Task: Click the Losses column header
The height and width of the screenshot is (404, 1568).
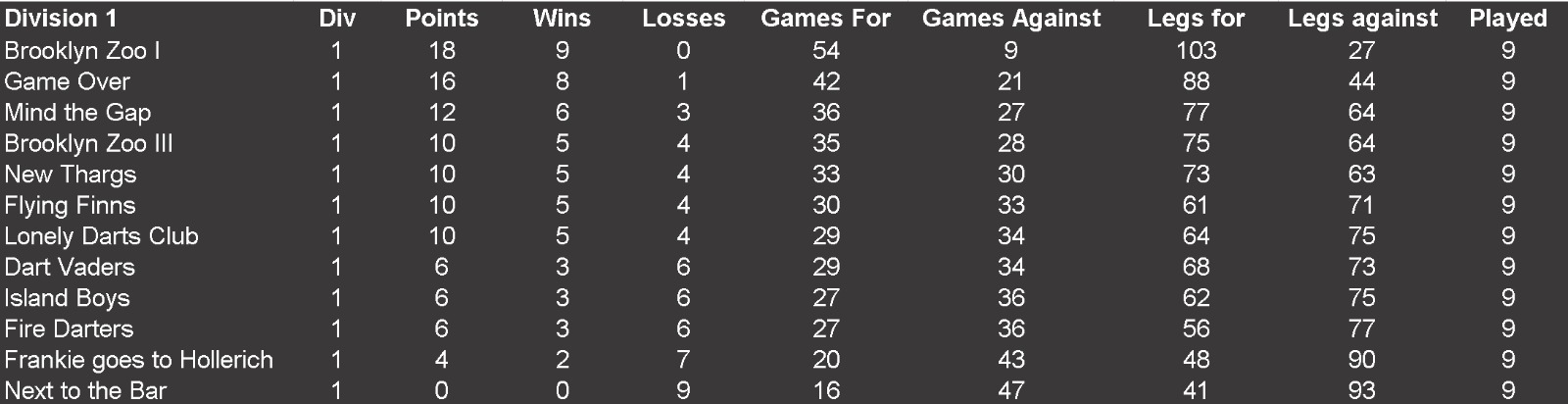Action: (x=683, y=19)
